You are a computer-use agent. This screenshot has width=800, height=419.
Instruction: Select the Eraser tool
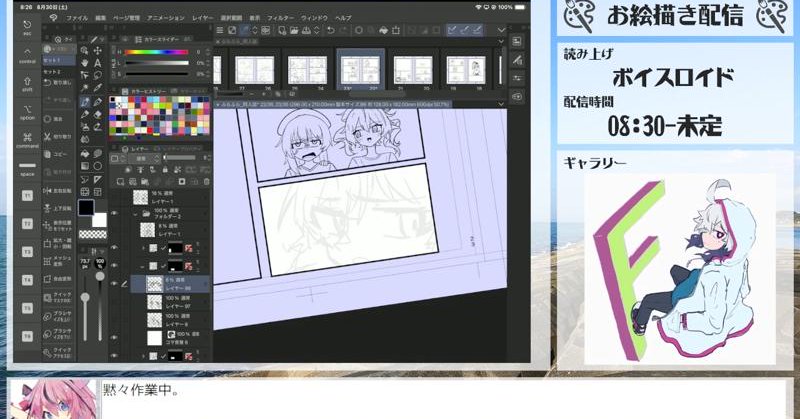(x=97, y=115)
